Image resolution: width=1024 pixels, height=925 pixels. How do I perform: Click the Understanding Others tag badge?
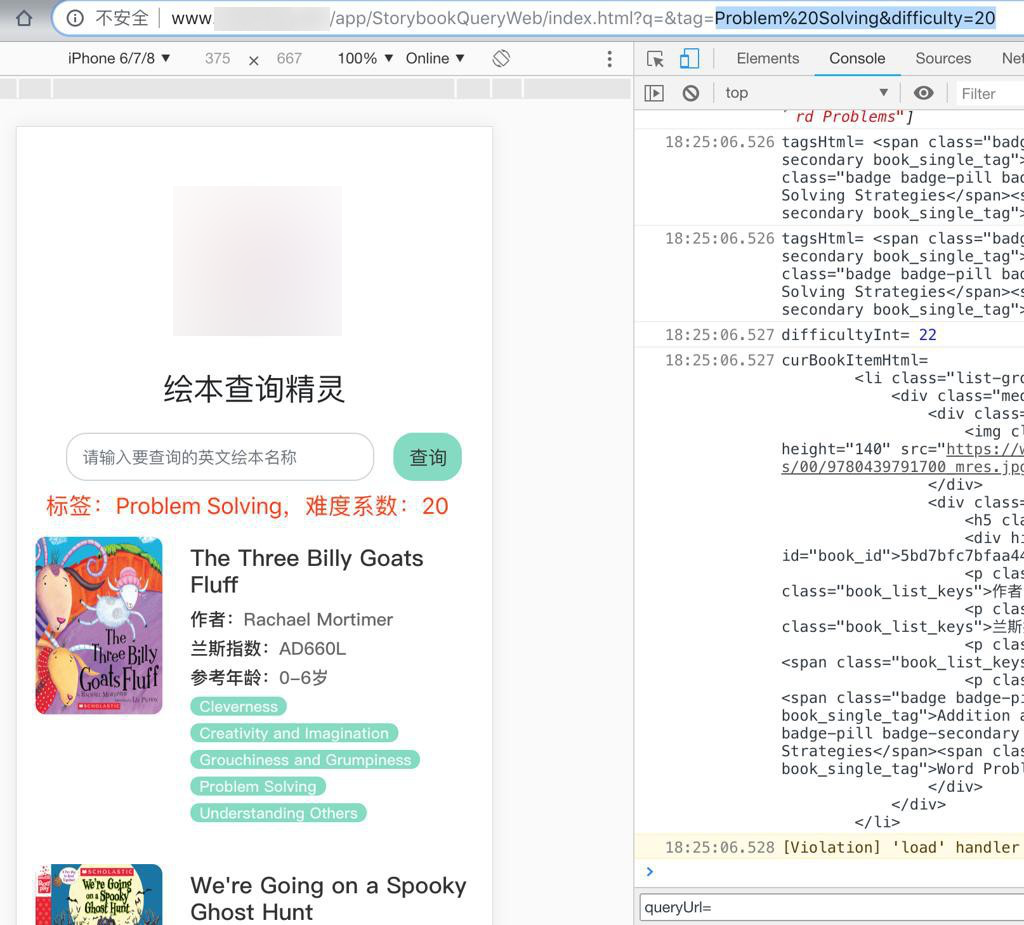(x=278, y=813)
